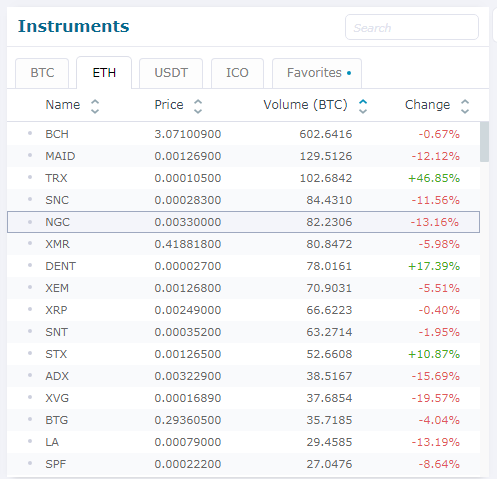Toggle favorite dot for XMR
The image size is (497, 479).
coord(30,243)
